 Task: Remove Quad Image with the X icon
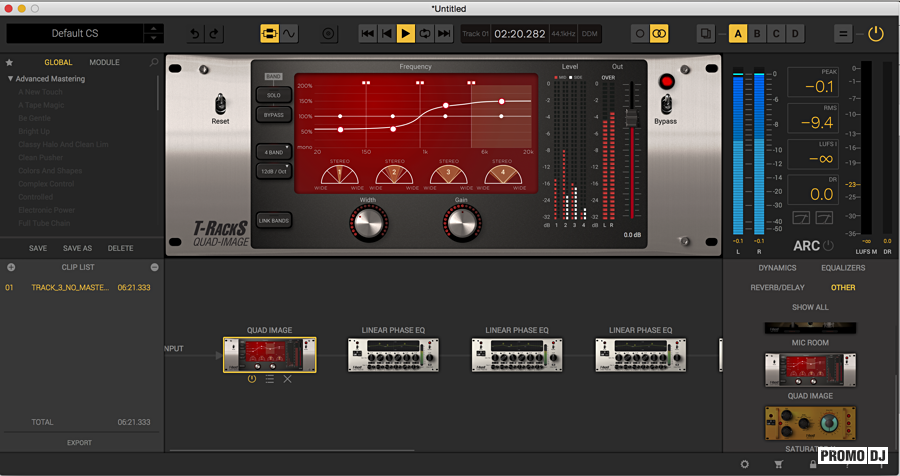tap(288, 379)
